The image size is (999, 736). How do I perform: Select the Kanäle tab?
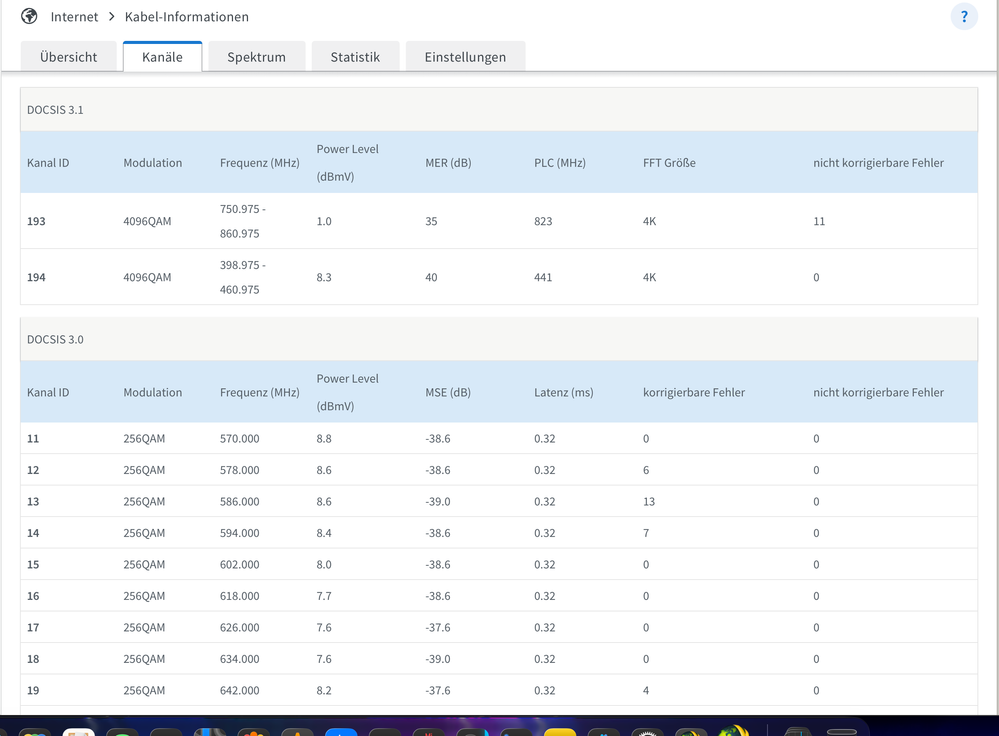click(x=162, y=57)
